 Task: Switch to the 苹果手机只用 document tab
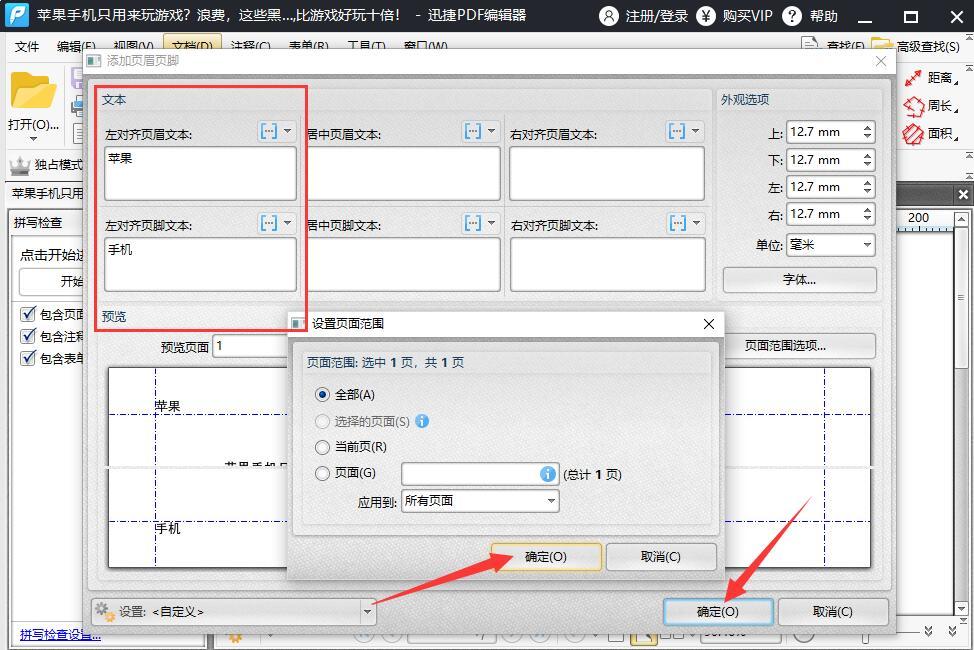tap(47, 193)
